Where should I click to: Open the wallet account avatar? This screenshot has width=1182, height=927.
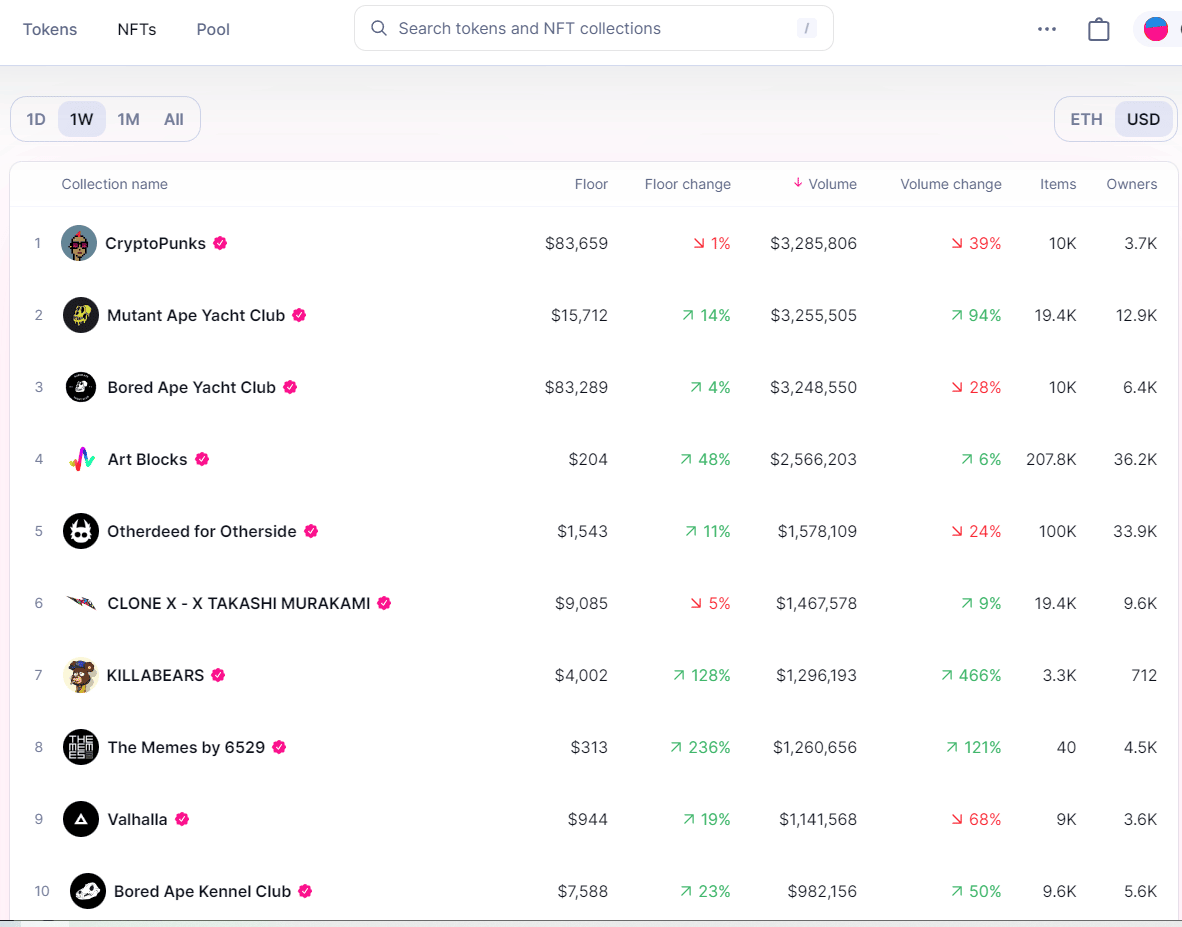(x=1156, y=29)
